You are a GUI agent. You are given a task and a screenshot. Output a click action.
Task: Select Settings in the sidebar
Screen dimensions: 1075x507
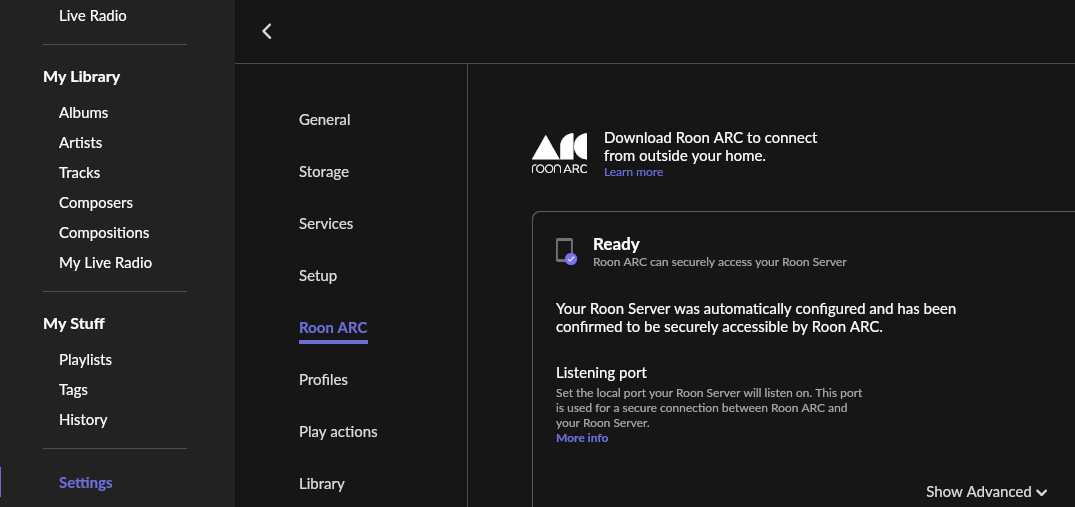pos(86,483)
